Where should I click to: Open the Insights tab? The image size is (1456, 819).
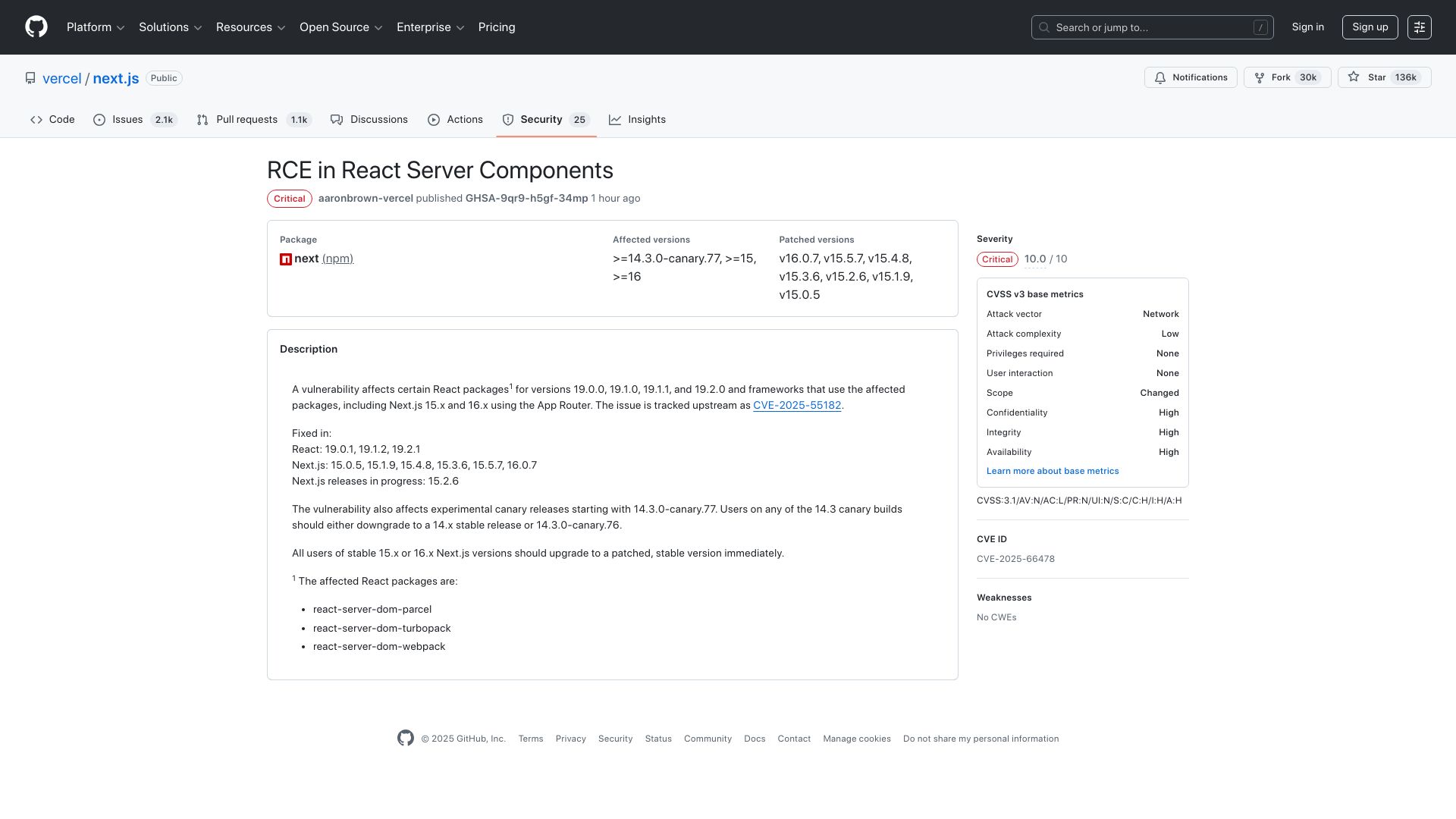[x=638, y=120]
